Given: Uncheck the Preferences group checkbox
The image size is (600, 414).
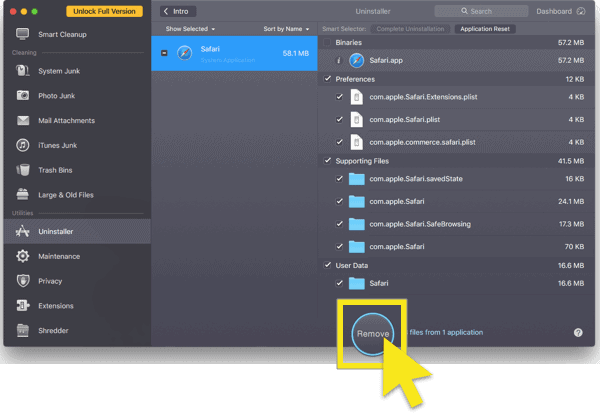Looking at the screenshot, I should 327,79.
